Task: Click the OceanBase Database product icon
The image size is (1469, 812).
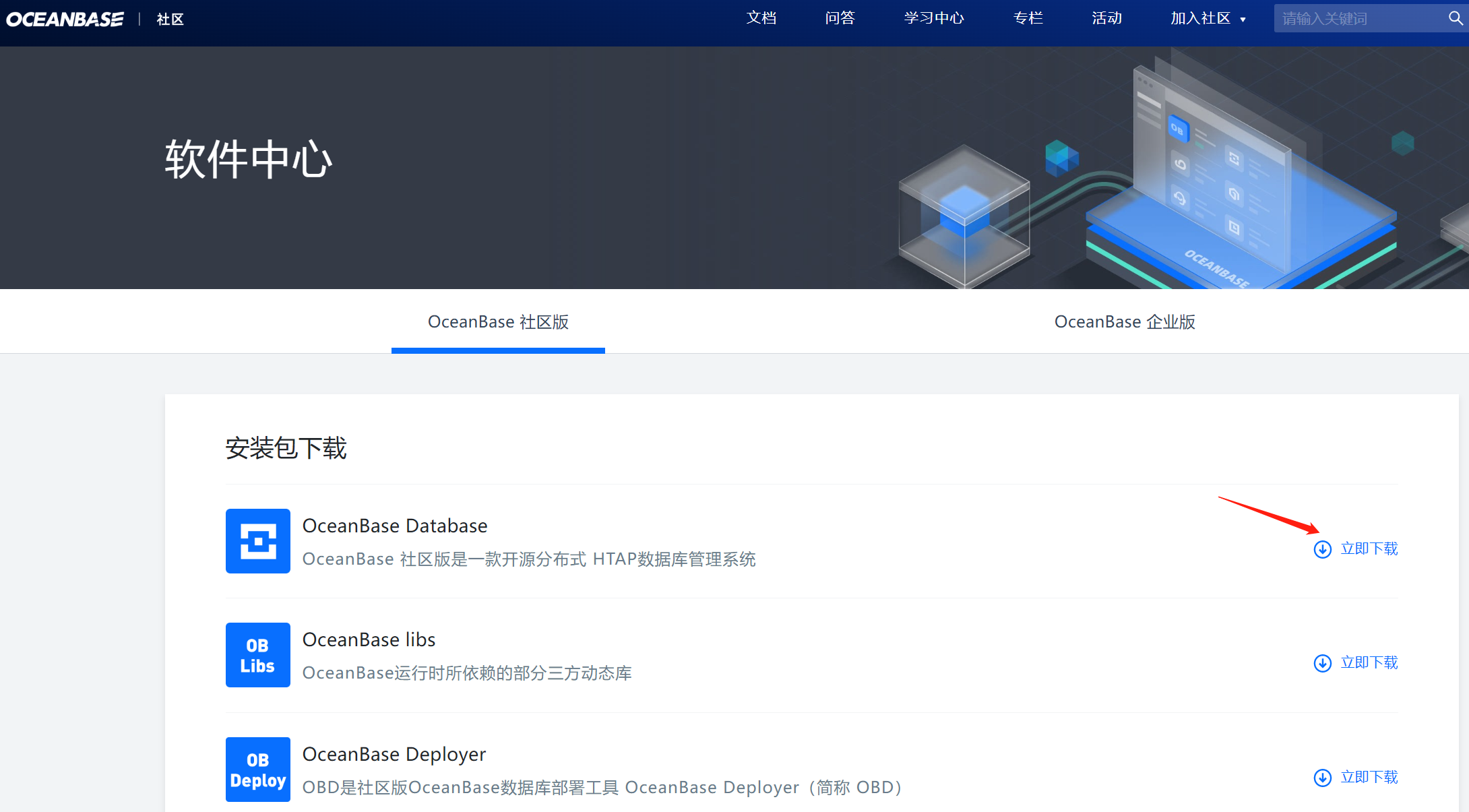Action: [258, 541]
